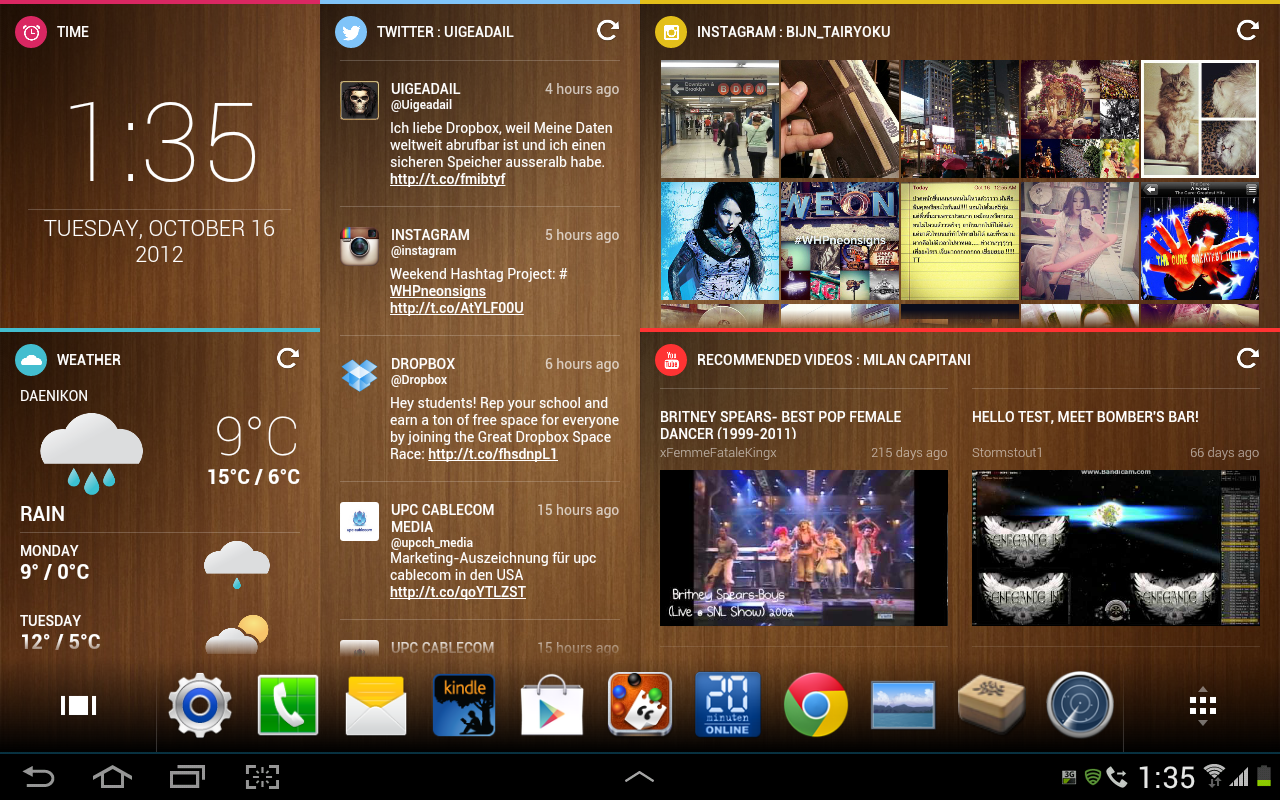This screenshot has width=1280, height=800.
Task: Tap the YouTube panel icon
Action: pos(671,360)
